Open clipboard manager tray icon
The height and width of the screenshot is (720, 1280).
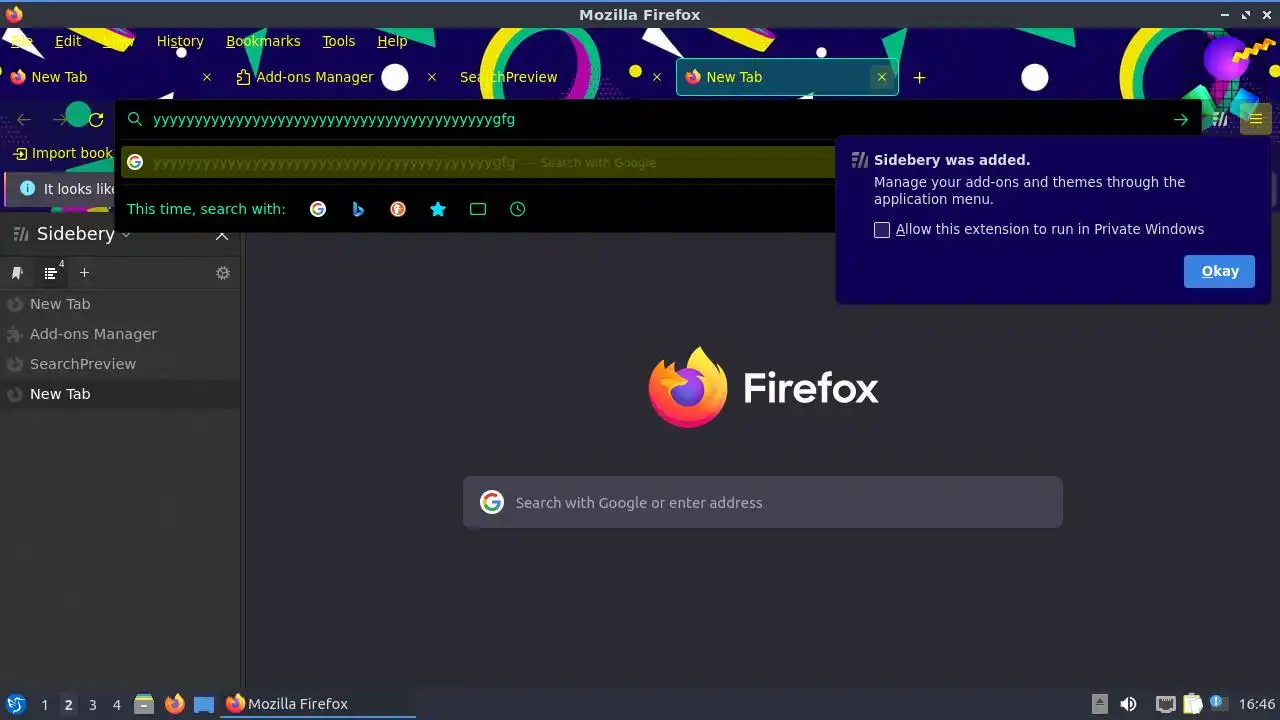(1192, 704)
